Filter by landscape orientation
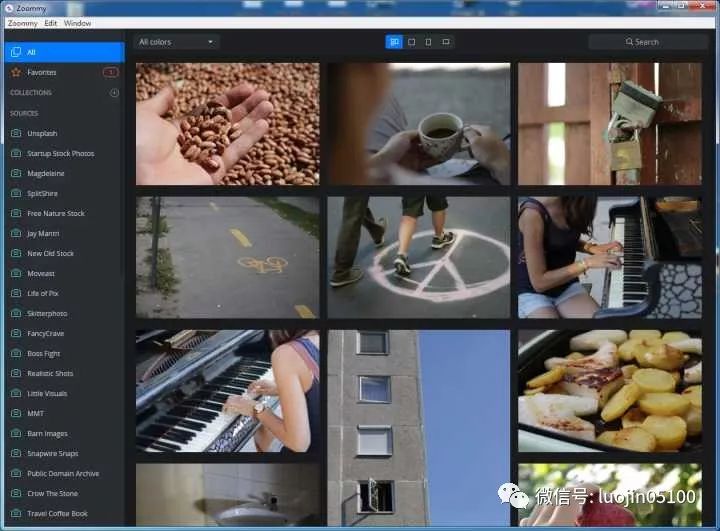This screenshot has height=531, width=720. tap(445, 42)
